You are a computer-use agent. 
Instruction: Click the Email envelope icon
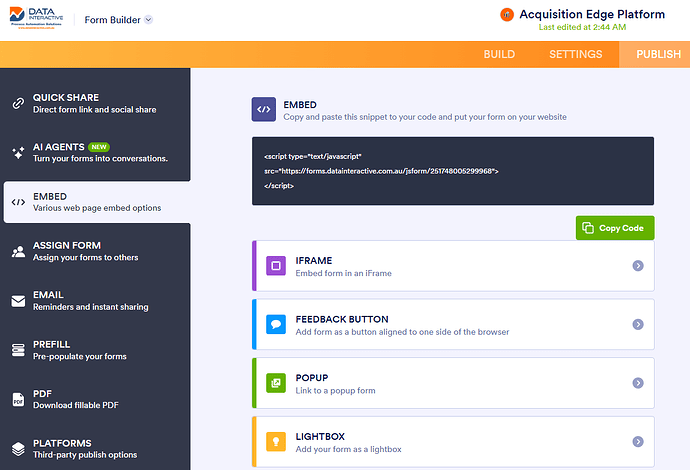pos(18,301)
